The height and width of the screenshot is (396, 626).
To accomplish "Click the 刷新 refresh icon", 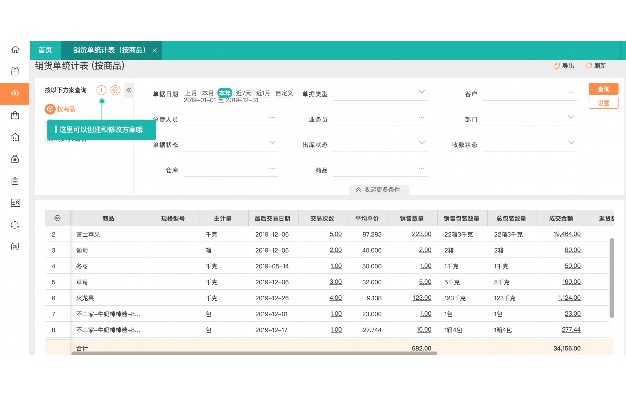I will 589,65.
